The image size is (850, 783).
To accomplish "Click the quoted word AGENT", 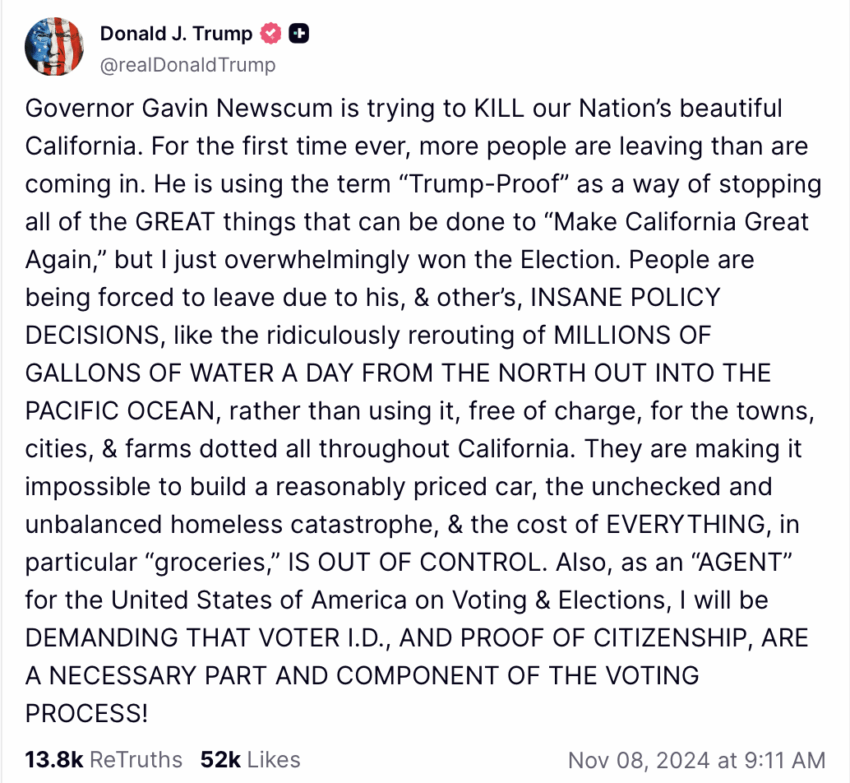I will pos(742,562).
